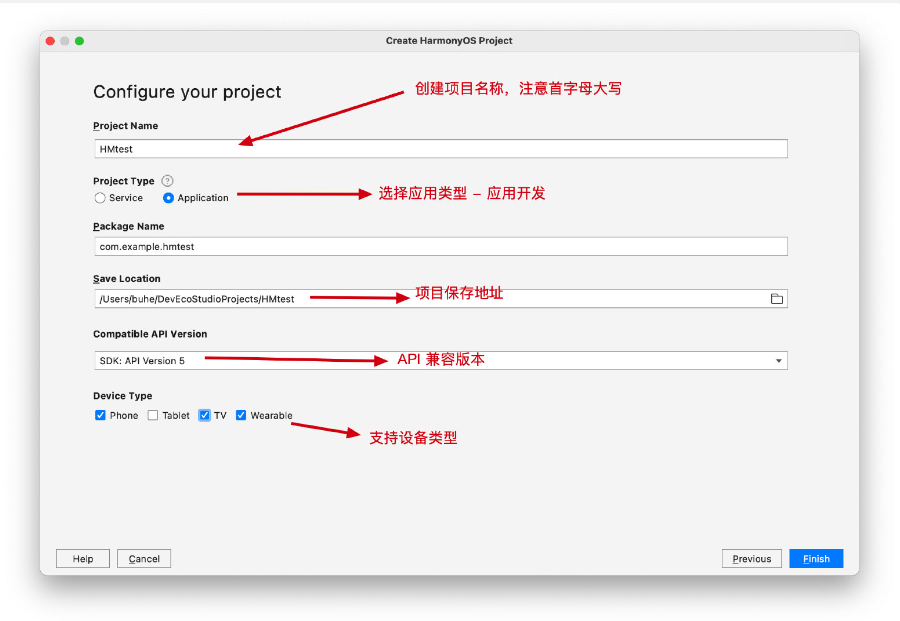The height and width of the screenshot is (621, 900).
Task: Uncheck the Wearable device type
Action: [241, 415]
